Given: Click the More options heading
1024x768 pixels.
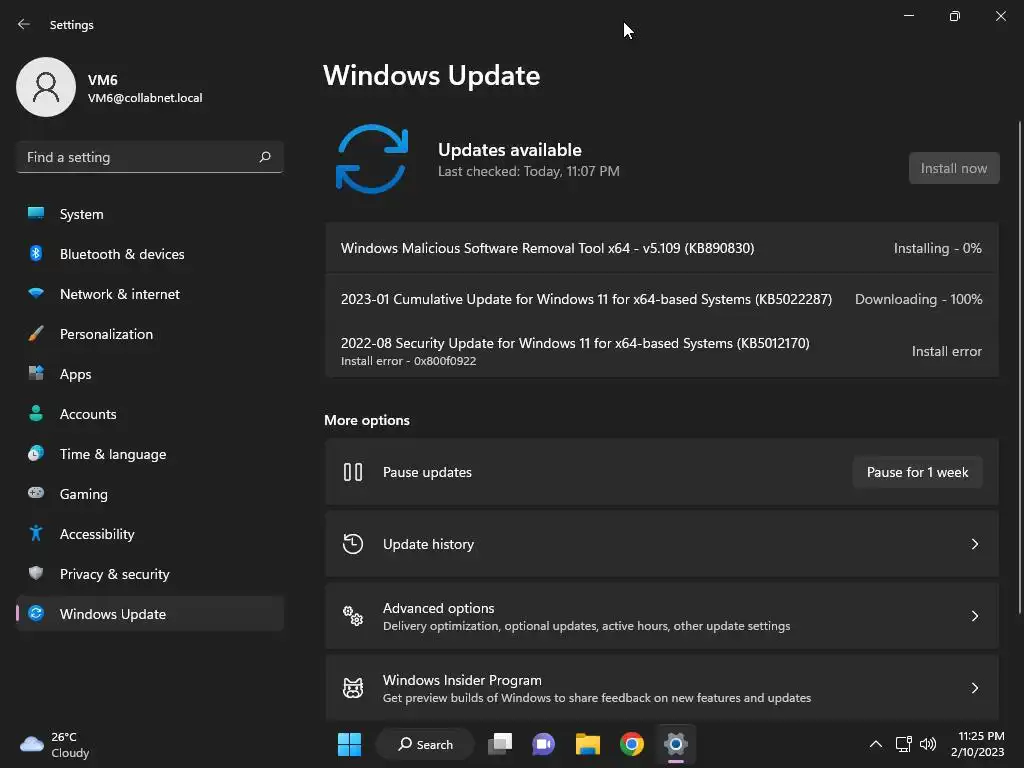Looking at the screenshot, I should point(366,420).
